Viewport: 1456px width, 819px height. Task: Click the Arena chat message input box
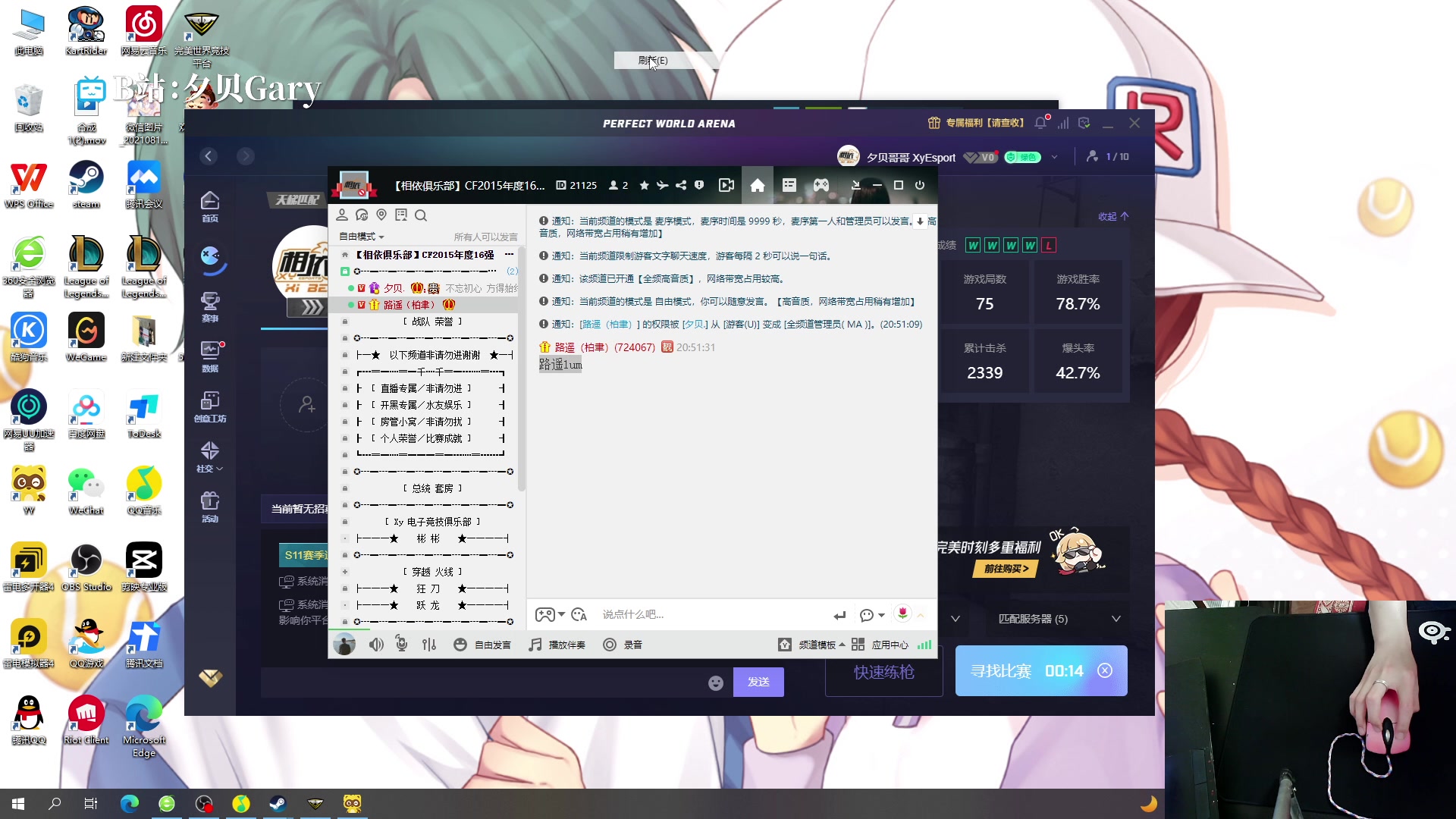[x=482, y=682]
